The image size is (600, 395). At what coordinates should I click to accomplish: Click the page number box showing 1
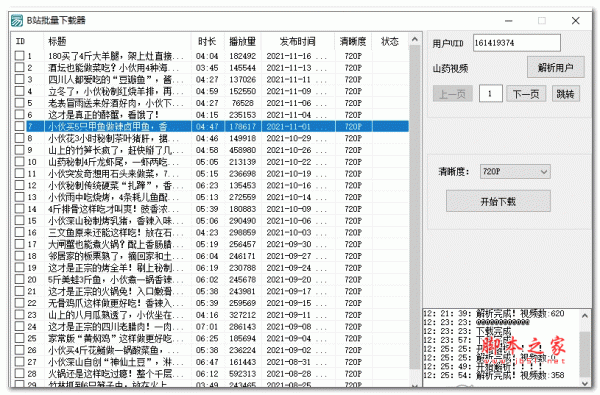click(491, 94)
